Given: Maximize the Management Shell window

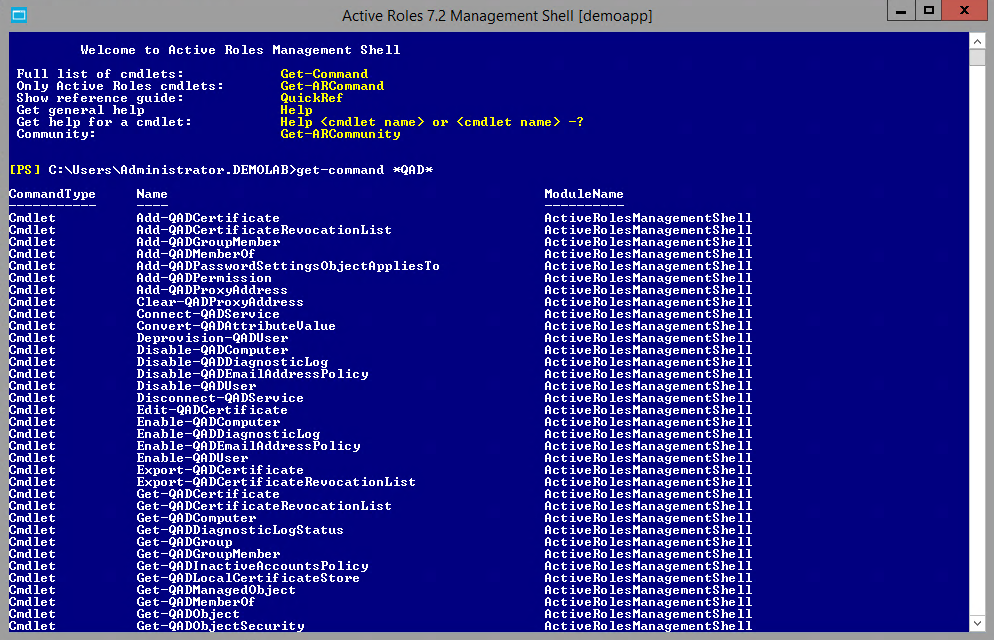Looking at the screenshot, I should 929,11.
